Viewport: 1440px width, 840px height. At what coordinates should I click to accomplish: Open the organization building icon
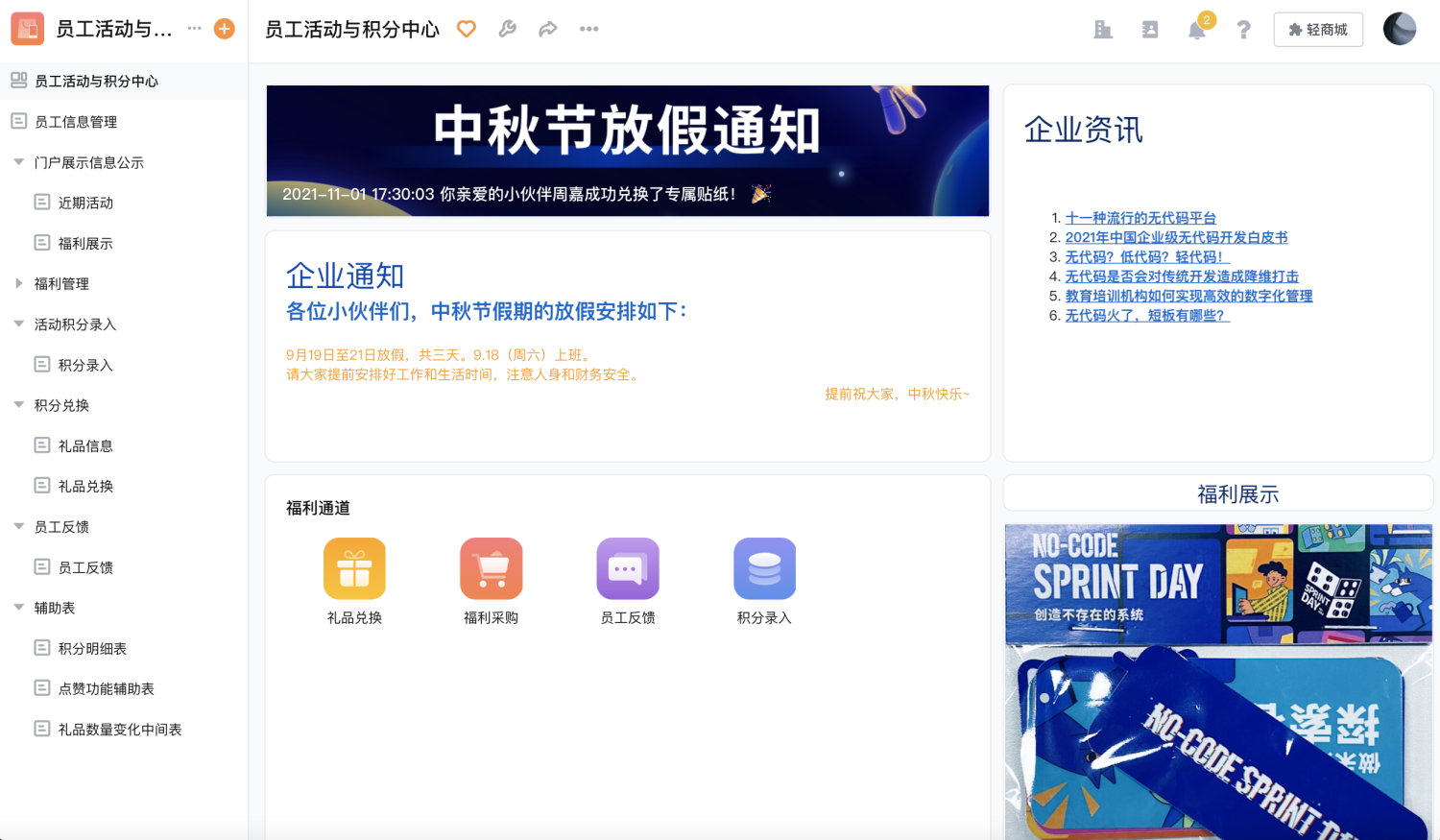(x=1103, y=30)
